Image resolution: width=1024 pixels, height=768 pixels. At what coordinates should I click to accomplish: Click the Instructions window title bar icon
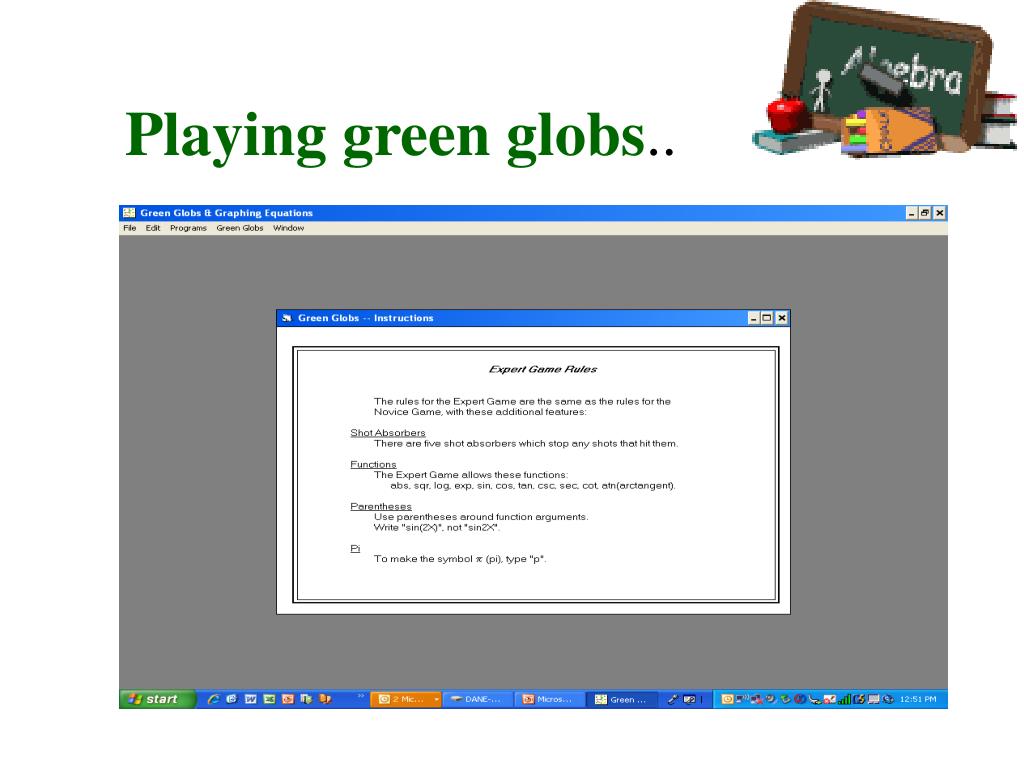[x=287, y=318]
